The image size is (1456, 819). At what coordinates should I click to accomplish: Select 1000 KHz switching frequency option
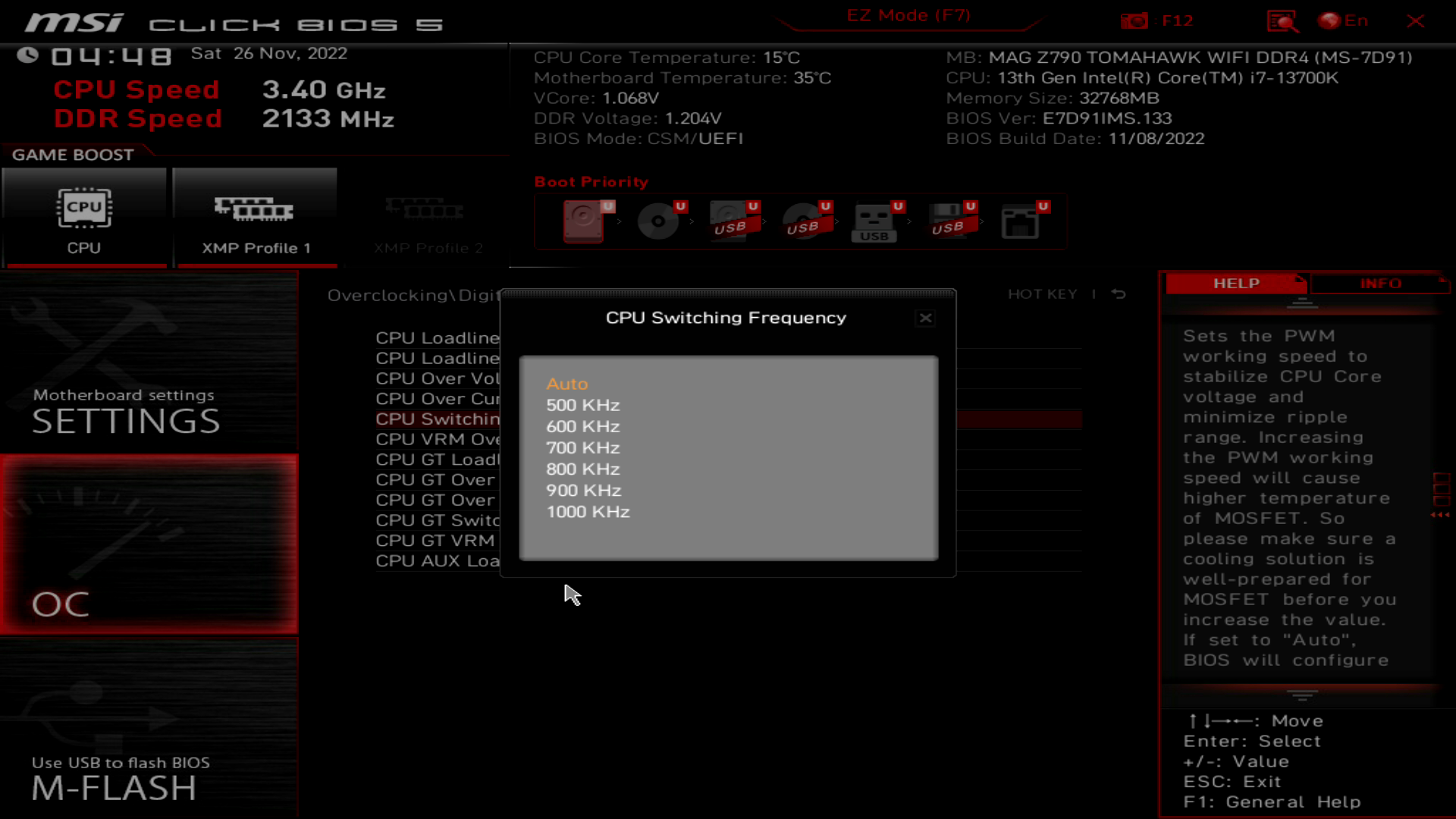(587, 511)
